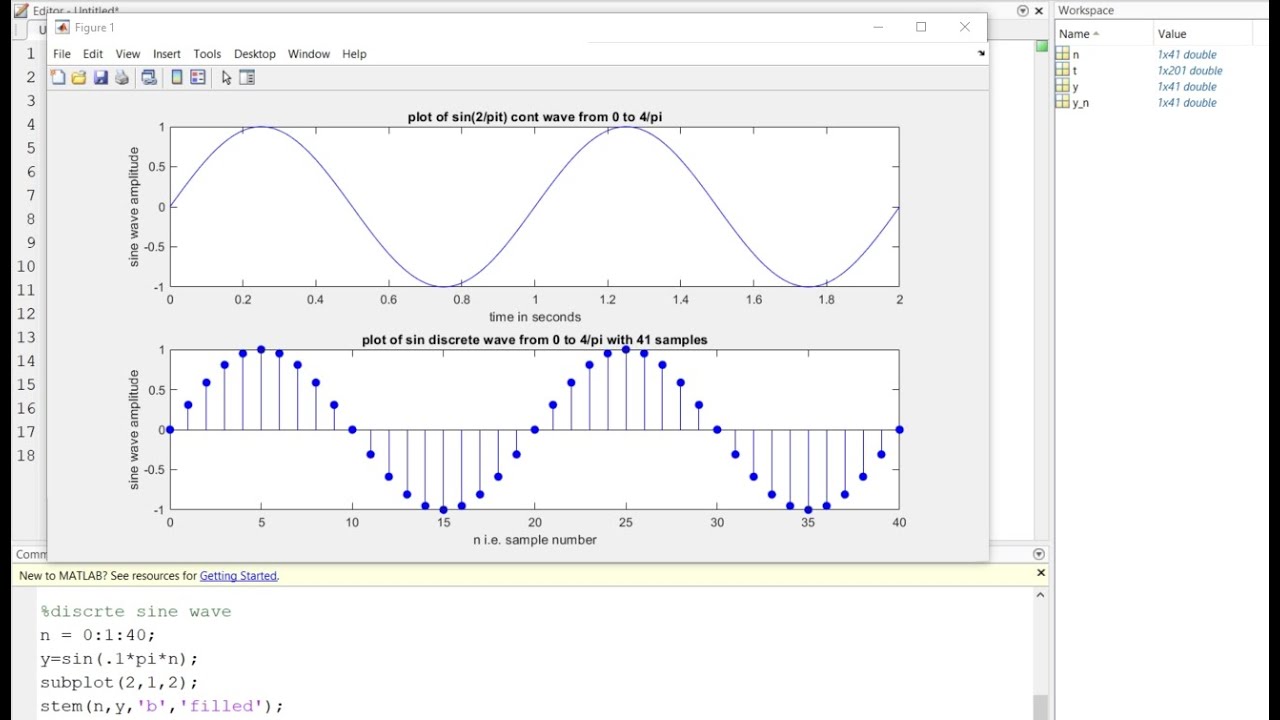Image resolution: width=1280 pixels, height=720 pixels.
Task: Click editor line number 18
Action: point(24,455)
